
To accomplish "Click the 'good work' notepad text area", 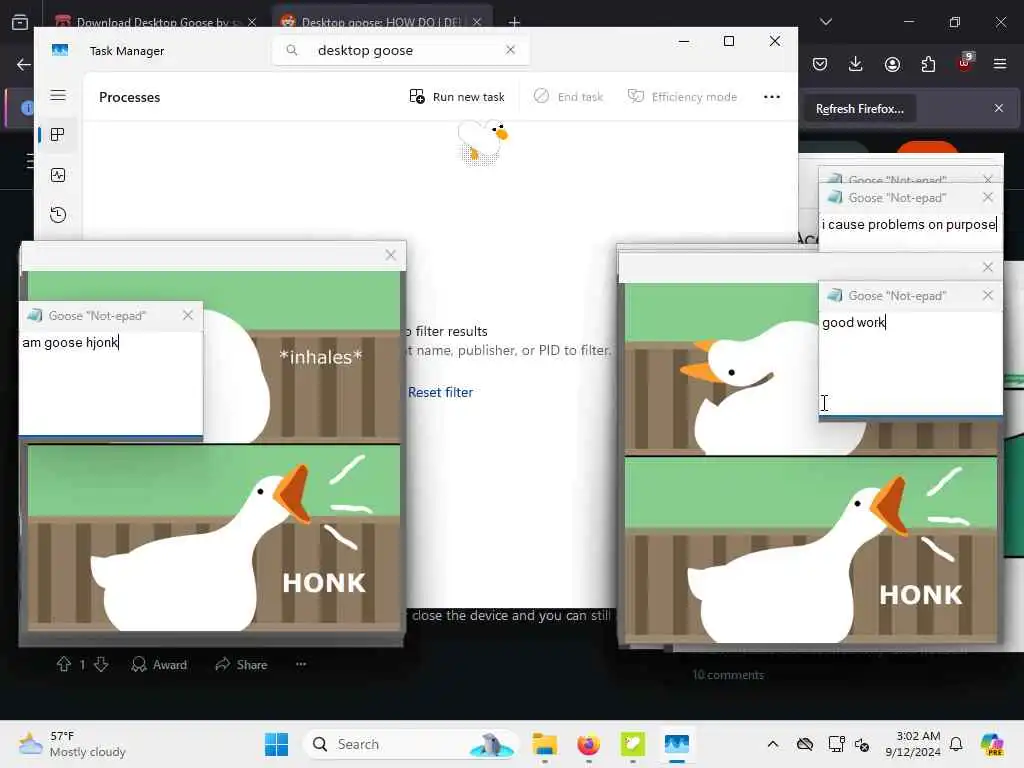I will [910, 363].
